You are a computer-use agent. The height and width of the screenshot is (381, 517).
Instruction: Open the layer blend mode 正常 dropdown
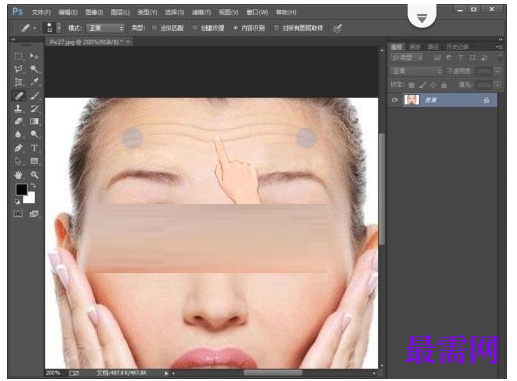tap(416, 71)
